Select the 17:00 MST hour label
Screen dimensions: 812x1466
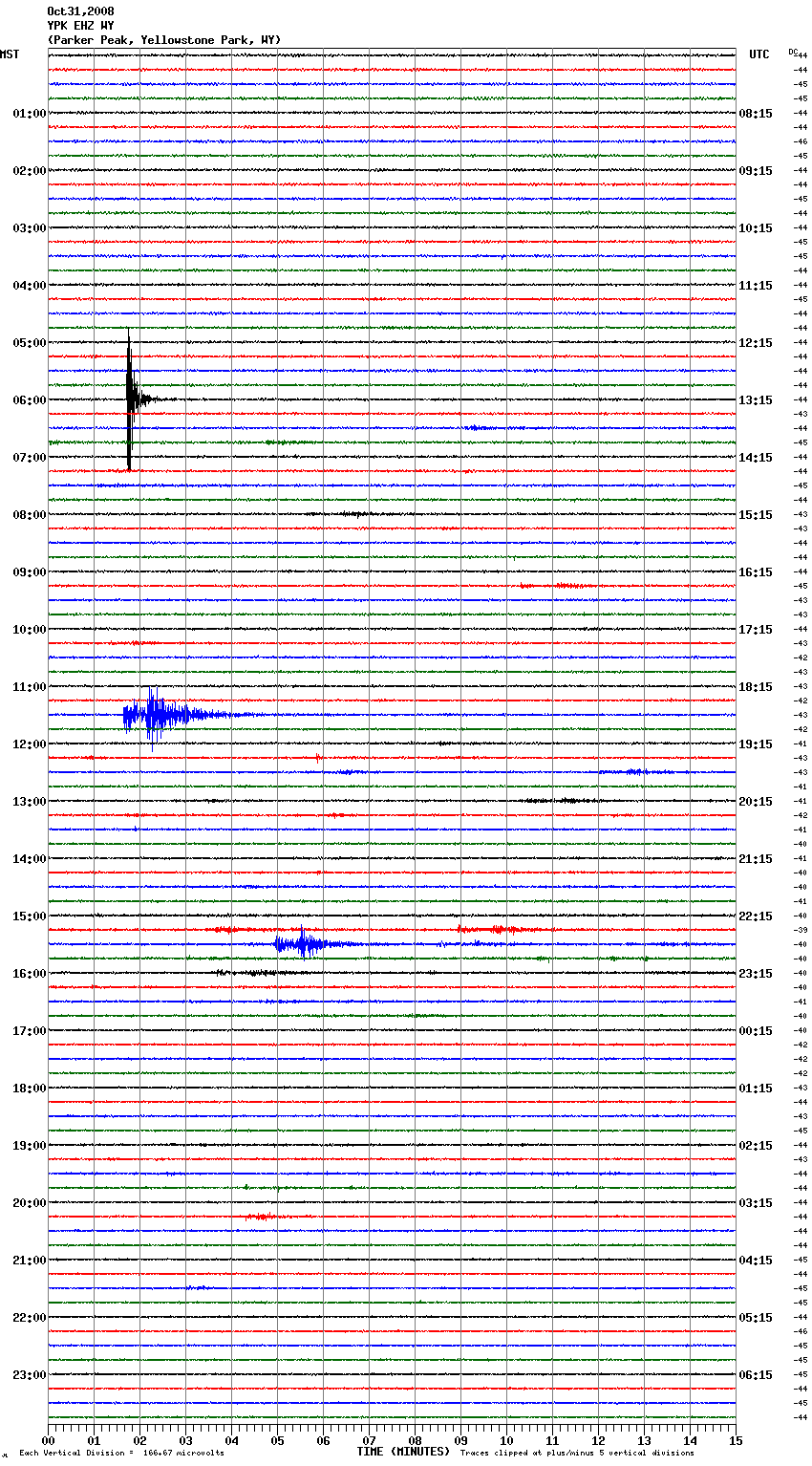tap(30, 1031)
